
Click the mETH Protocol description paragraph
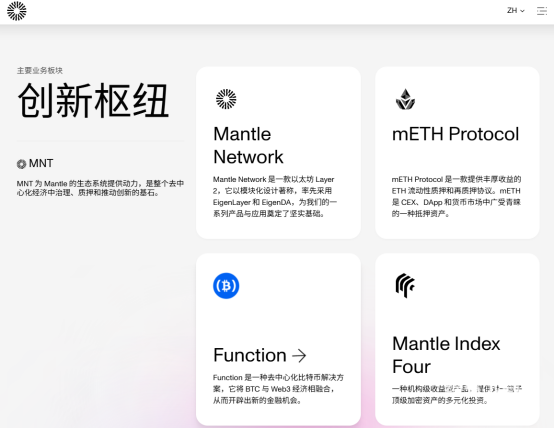pyautogui.click(x=456, y=196)
